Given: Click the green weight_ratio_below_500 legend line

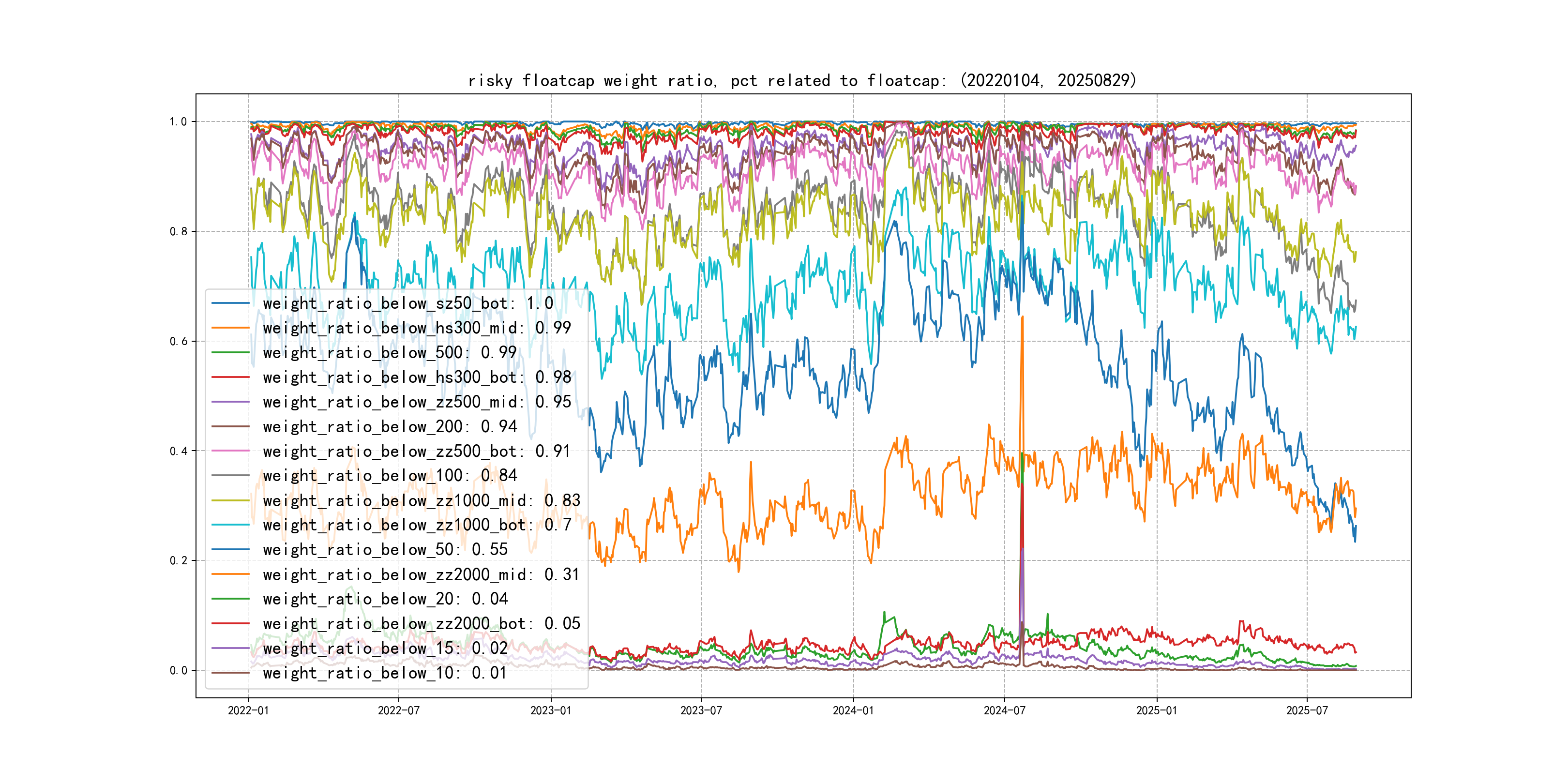Looking at the screenshot, I should coord(230,352).
